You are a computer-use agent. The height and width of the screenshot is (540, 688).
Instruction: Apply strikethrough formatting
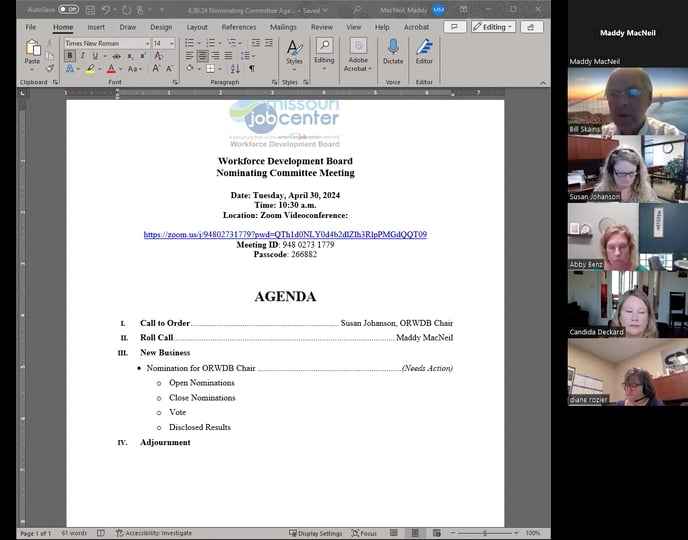[x=116, y=56]
